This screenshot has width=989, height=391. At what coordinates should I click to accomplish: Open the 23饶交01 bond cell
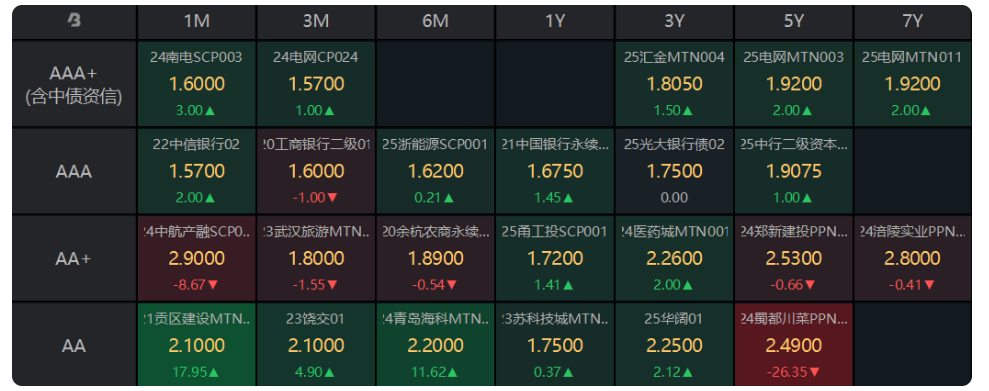point(315,344)
